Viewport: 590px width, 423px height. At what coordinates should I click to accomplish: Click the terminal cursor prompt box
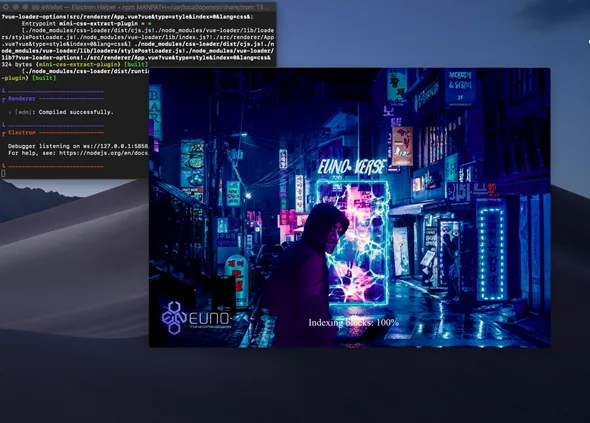pyautogui.click(x=3, y=173)
